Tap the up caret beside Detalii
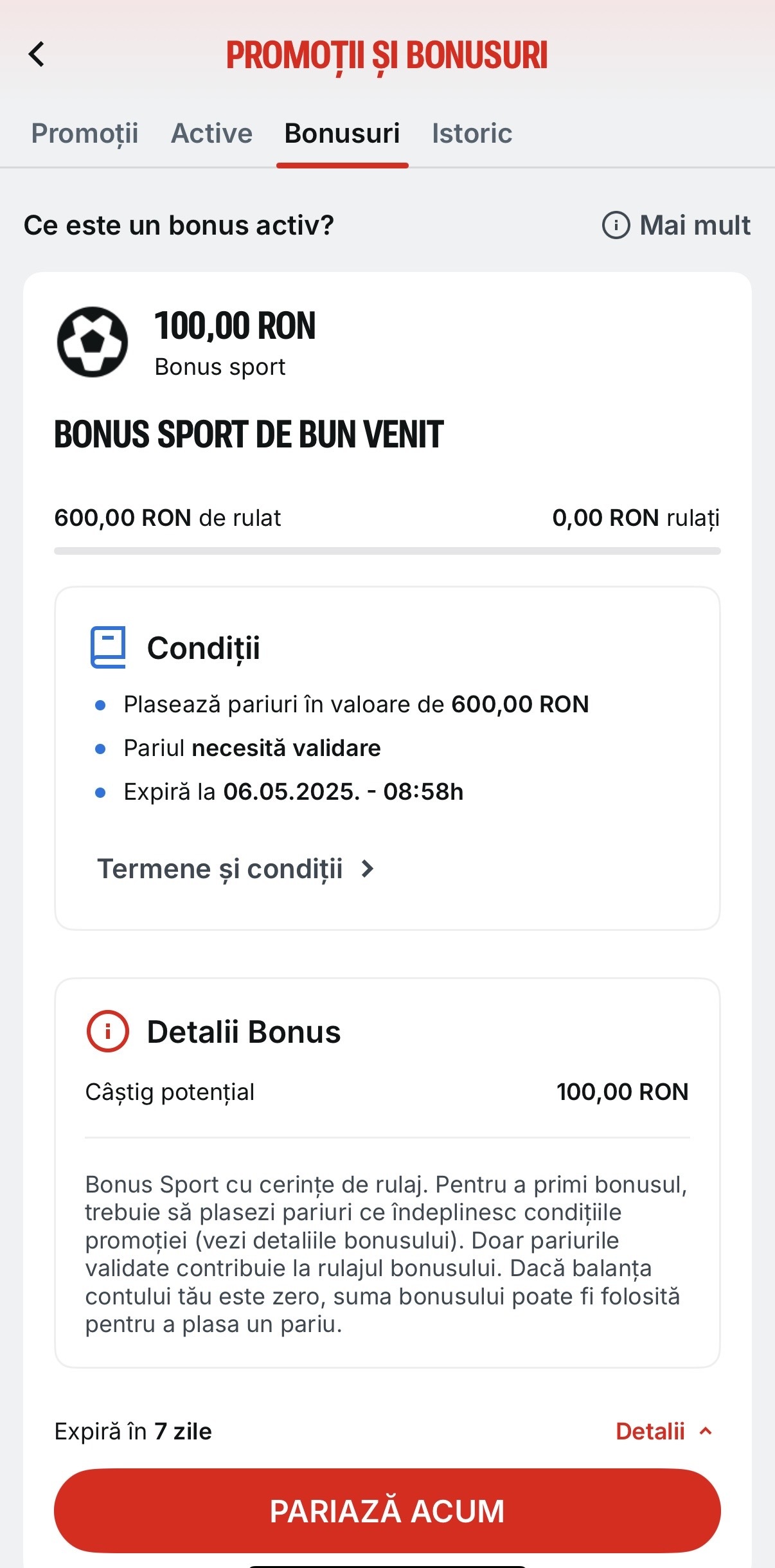This screenshot has width=775, height=1568. (706, 1431)
